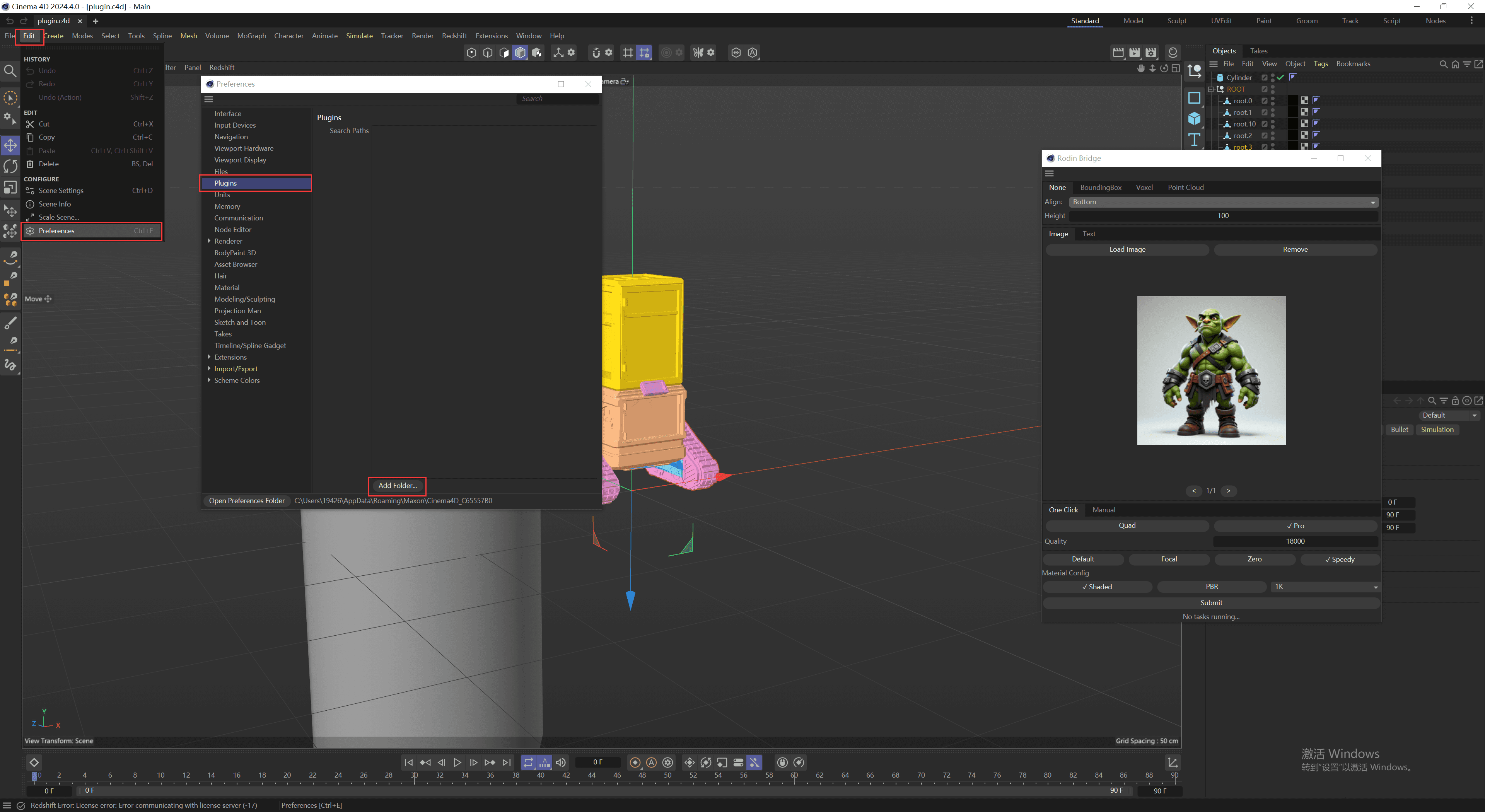Click Load Image in Rodin Bridge
This screenshot has height=812, width=1485.
tap(1127, 249)
